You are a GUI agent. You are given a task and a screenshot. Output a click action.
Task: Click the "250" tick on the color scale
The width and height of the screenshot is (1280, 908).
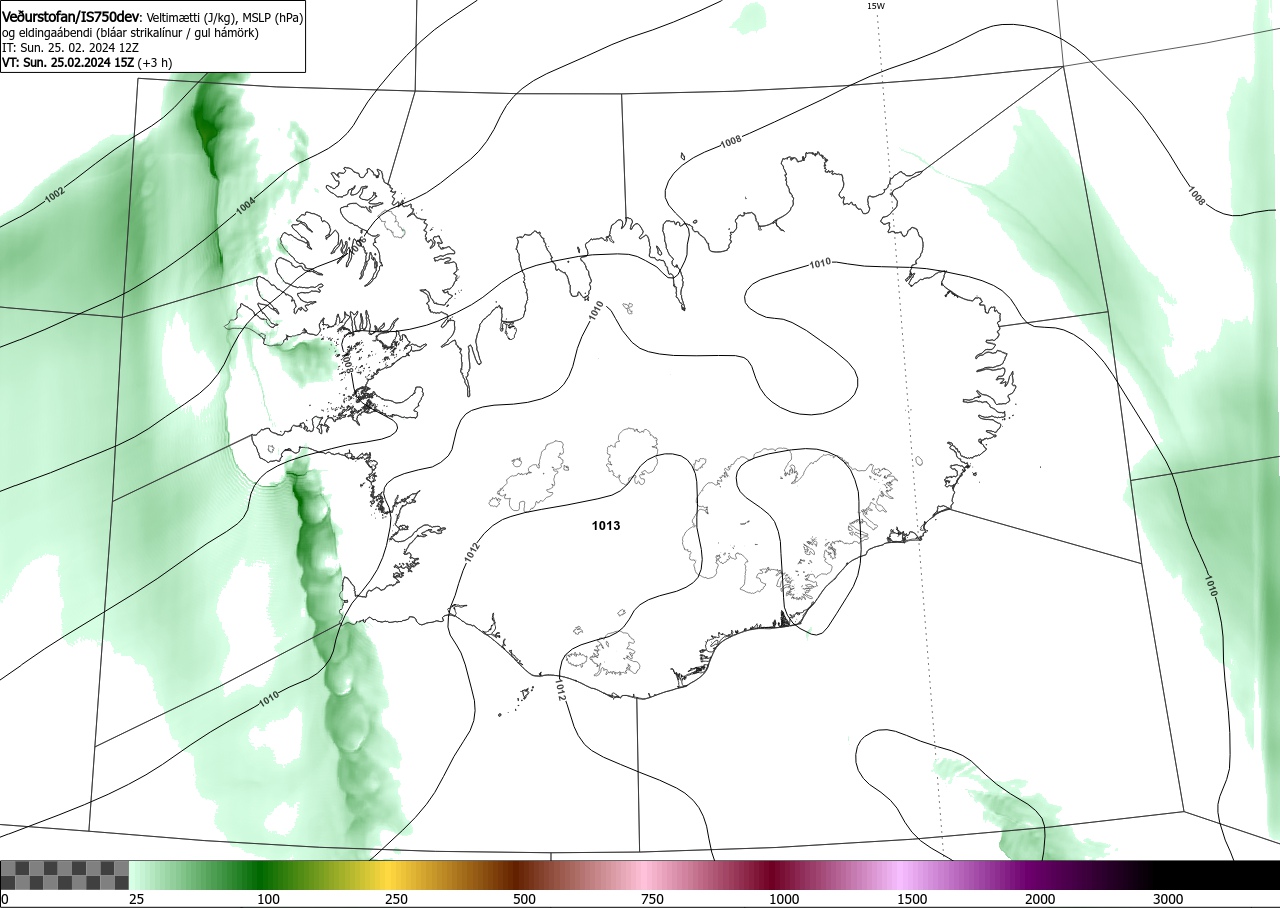396,899
